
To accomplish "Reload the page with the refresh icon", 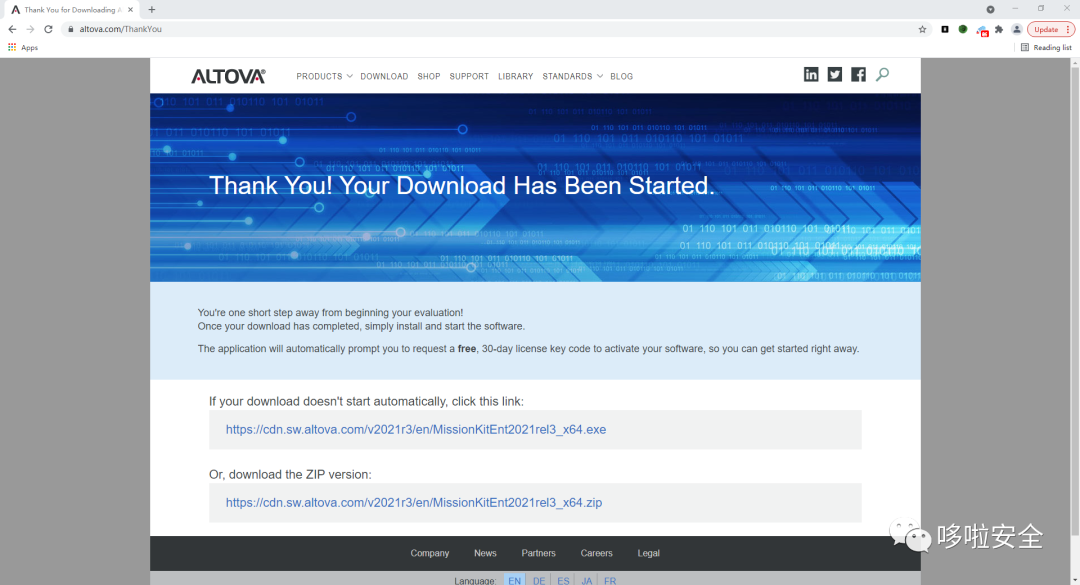I will point(48,29).
